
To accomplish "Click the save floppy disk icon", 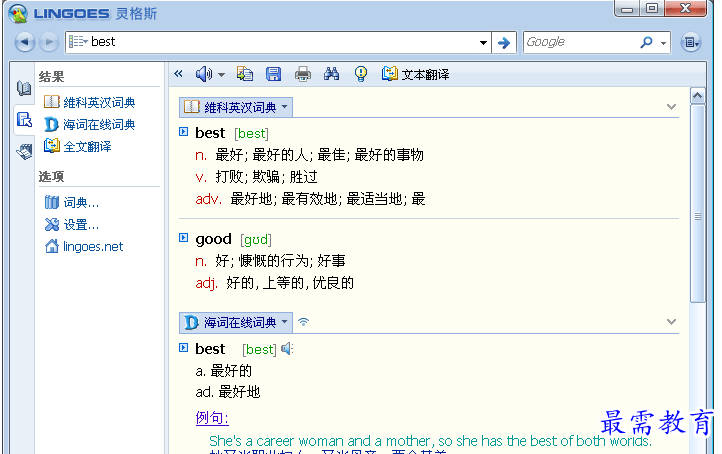I will point(274,74).
